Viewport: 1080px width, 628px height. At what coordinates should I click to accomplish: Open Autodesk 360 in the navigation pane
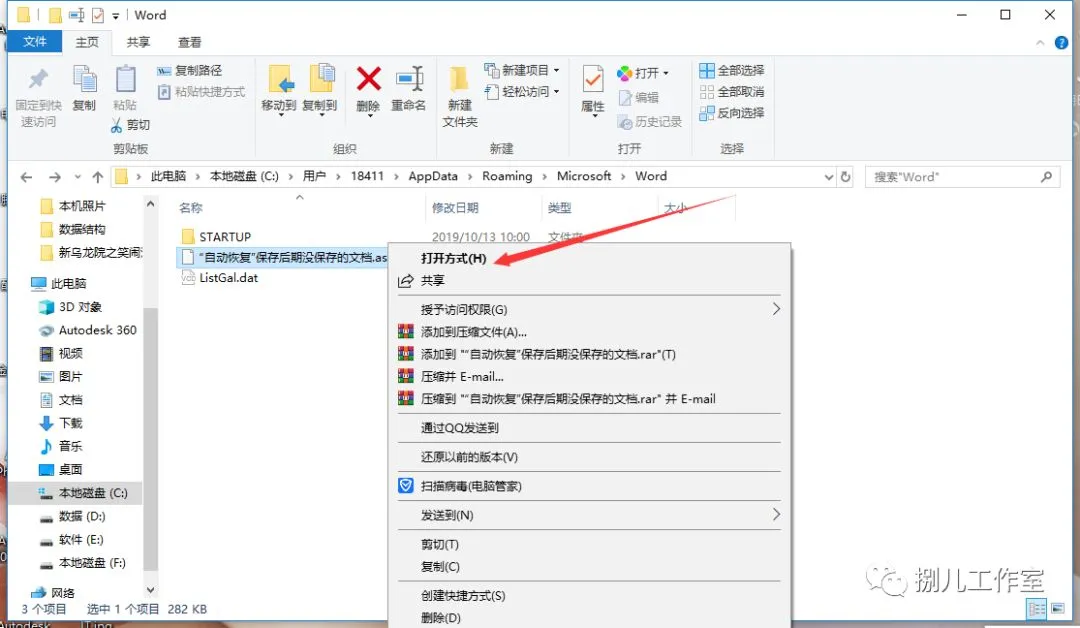[97, 330]
